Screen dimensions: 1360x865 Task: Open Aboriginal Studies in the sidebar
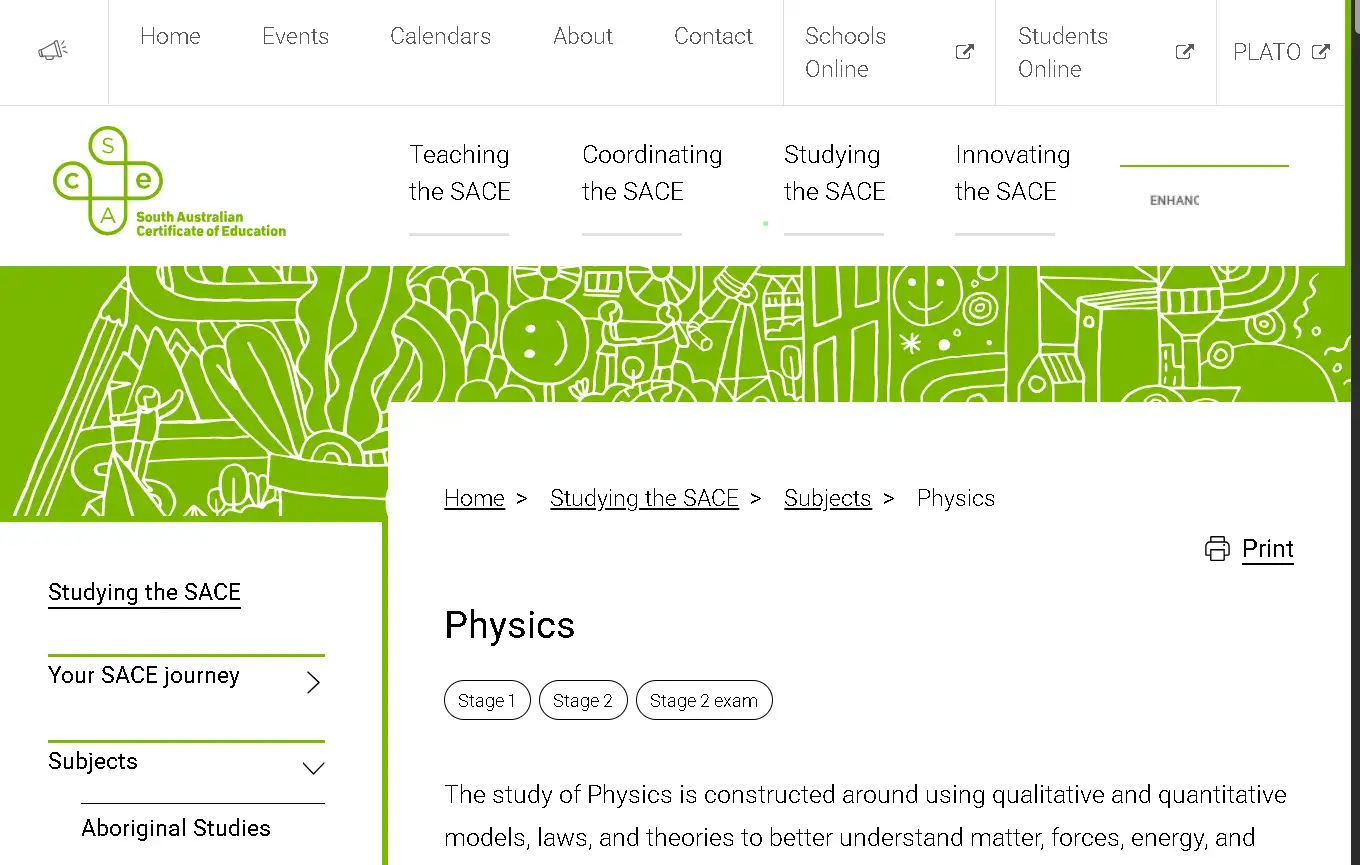click(176, 828)
